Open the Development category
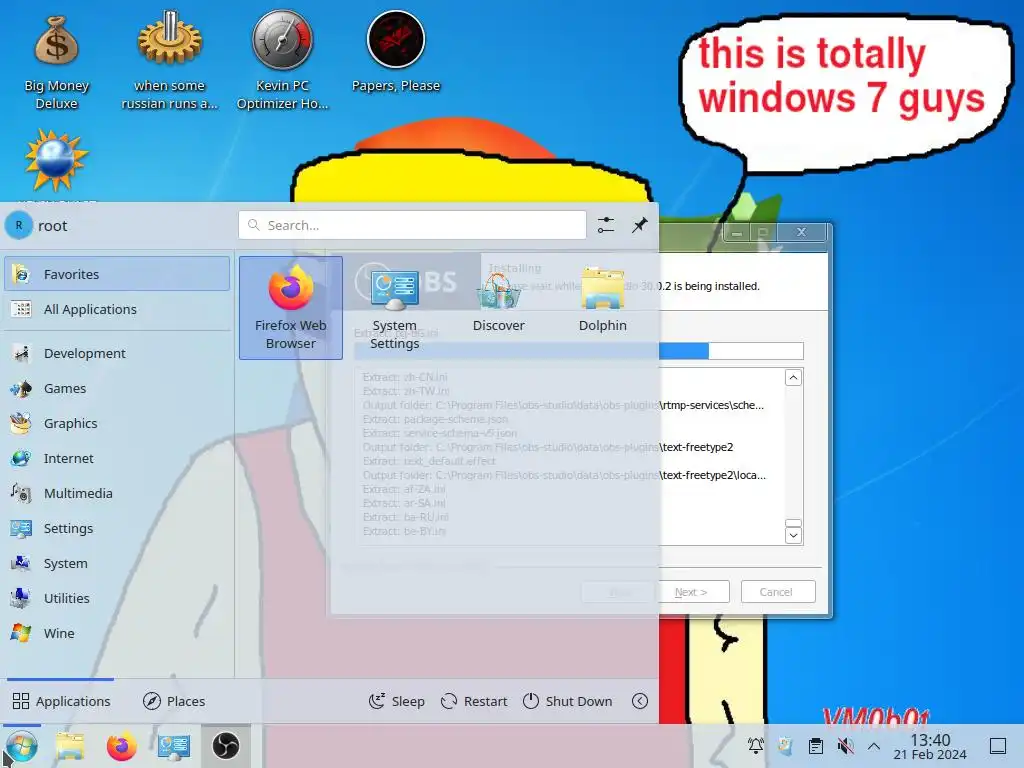Screen dimensions: 1024x768 [x=117, y=353]
